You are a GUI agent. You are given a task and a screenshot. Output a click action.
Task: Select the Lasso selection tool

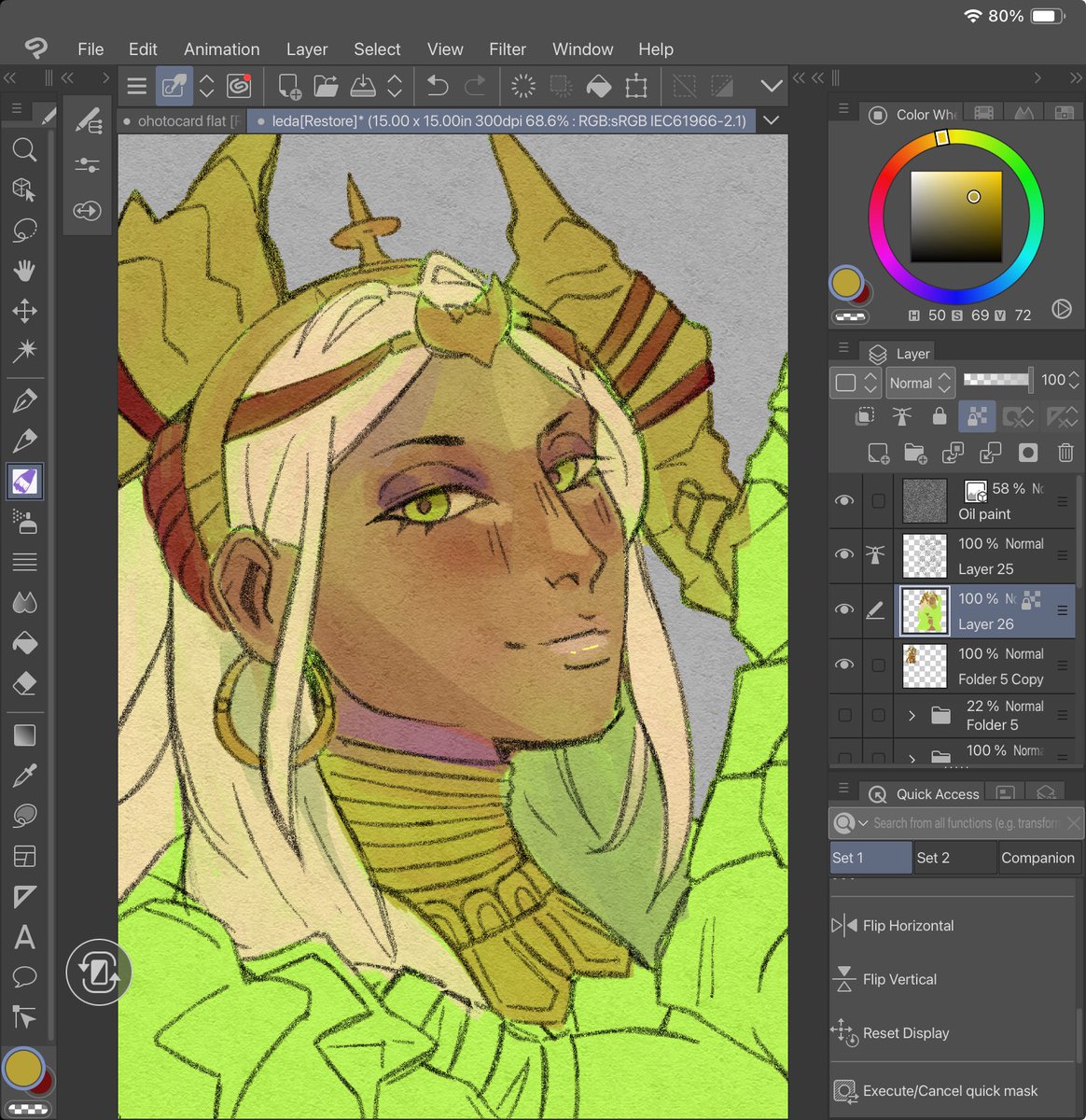coord(24,230)
